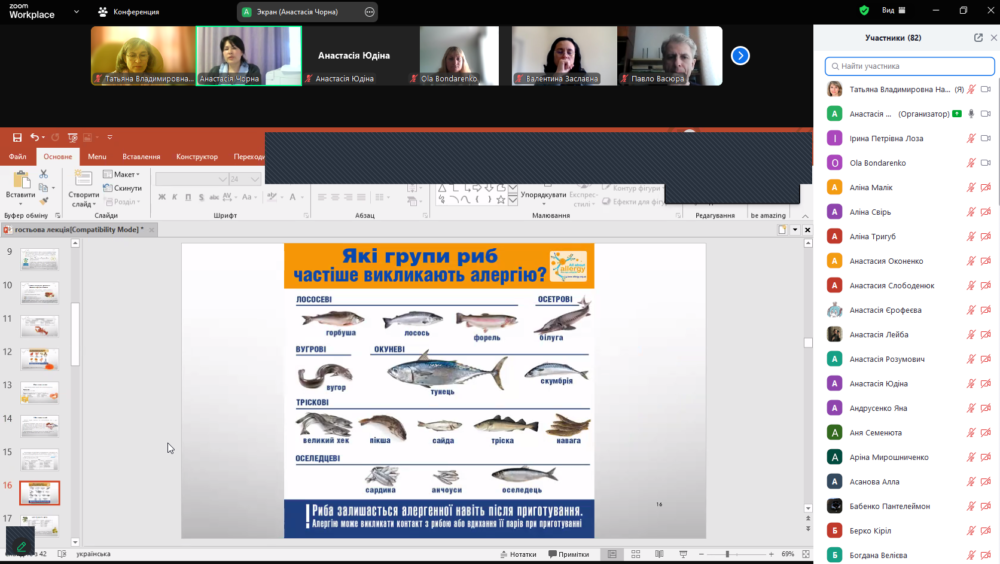Undo the last action in PowerPoint

(x=34, y=137)
